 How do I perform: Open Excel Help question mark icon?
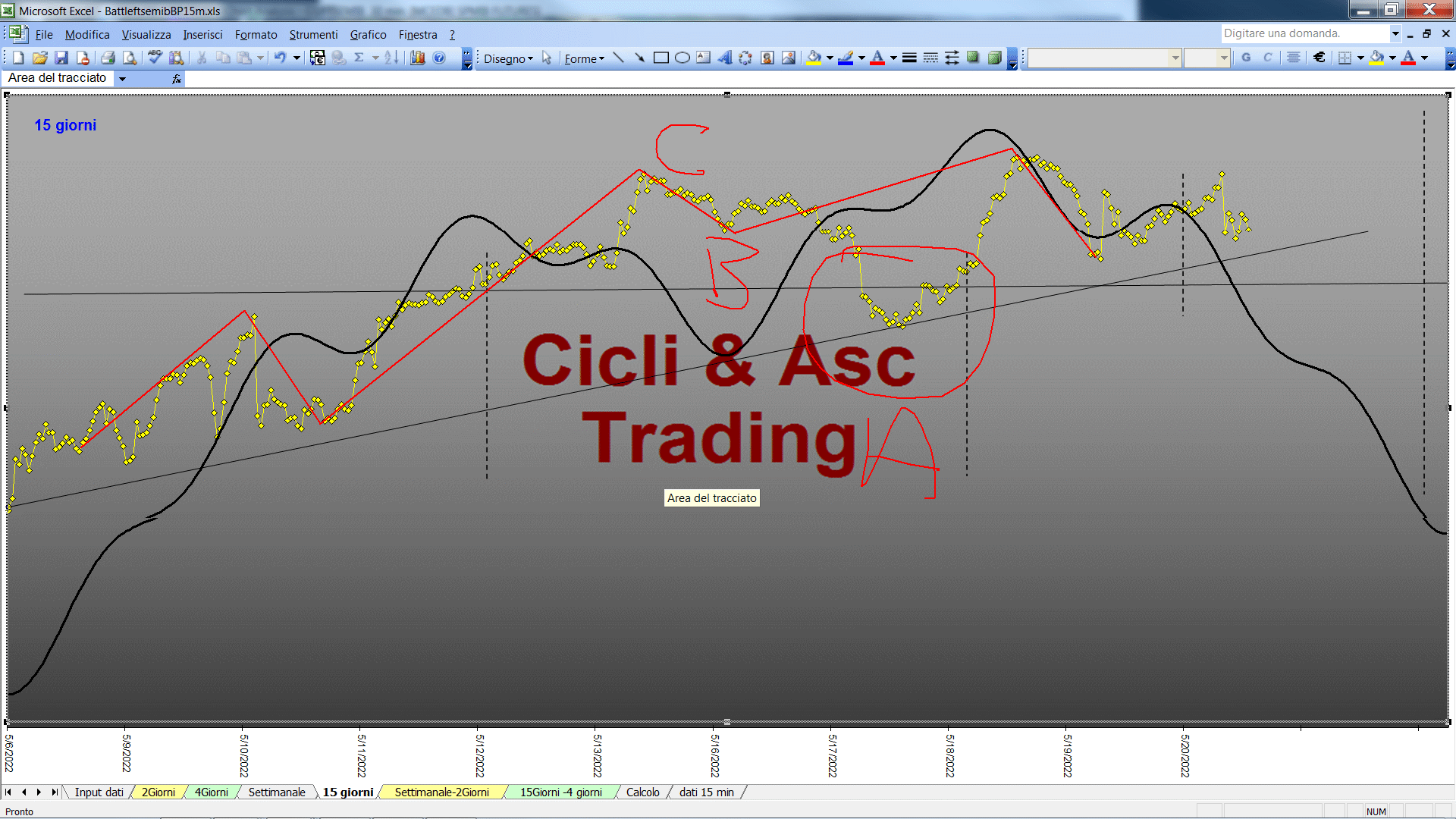(x=439, y=58)
